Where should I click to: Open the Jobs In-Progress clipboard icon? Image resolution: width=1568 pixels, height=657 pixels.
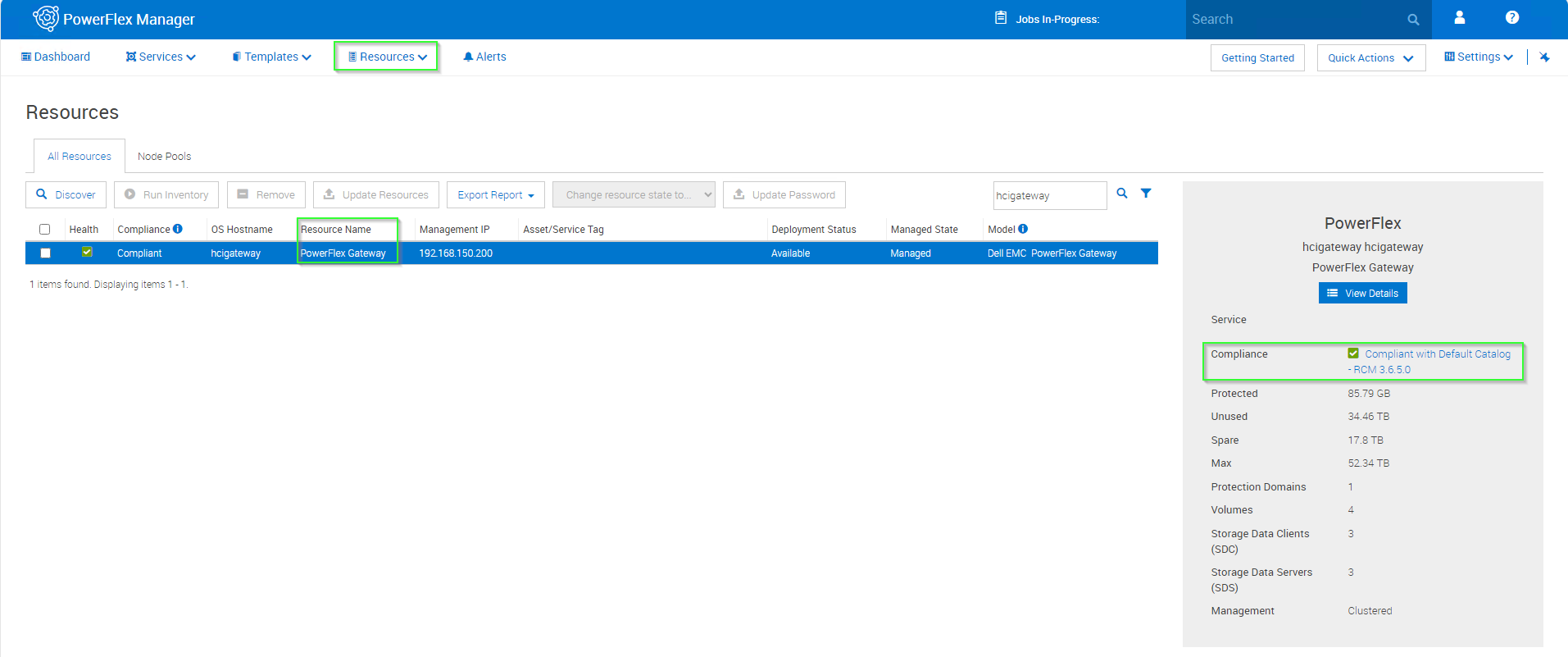(1001, 18)
